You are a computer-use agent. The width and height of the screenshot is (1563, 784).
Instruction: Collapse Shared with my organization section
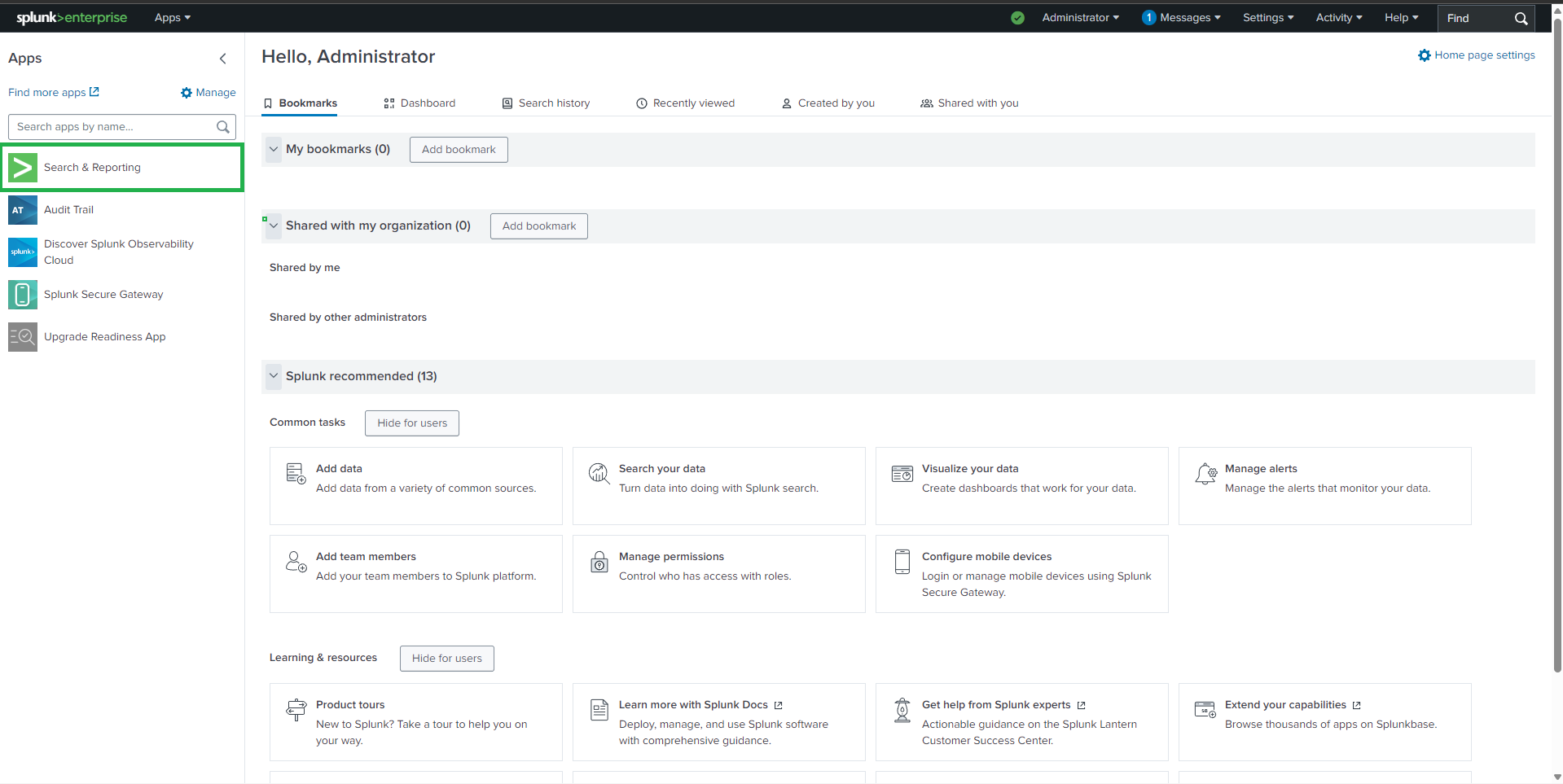pyautogui.click(x=274, y=226)
